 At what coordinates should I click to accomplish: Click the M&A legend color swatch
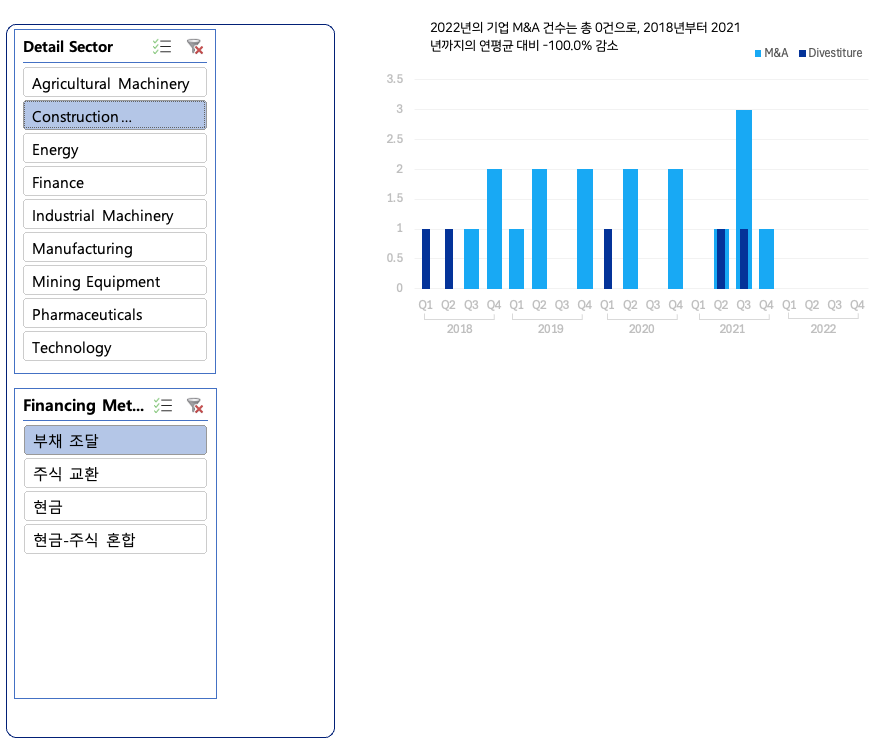coord(758,53)
